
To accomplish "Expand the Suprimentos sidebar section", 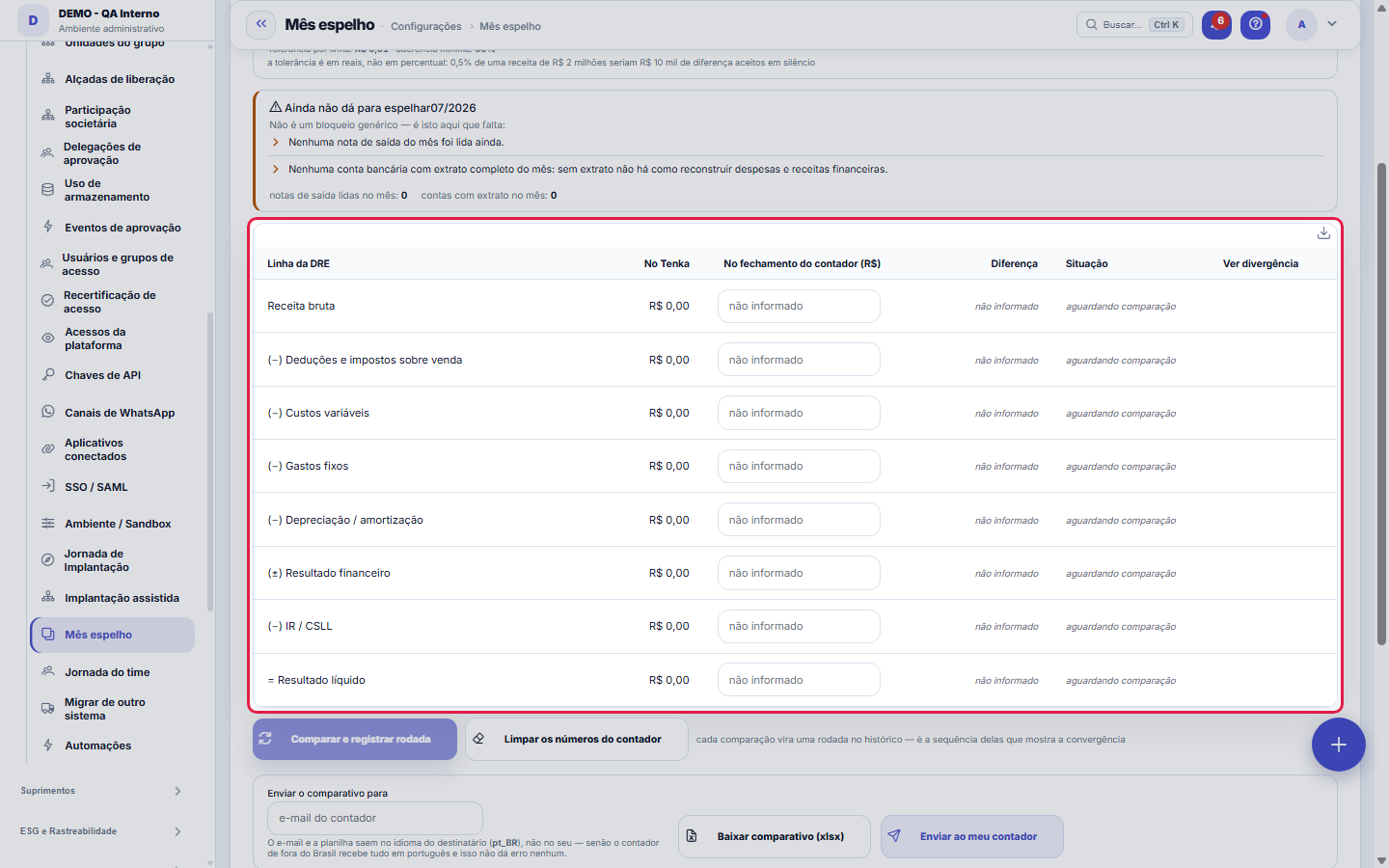I will (101, 791).
